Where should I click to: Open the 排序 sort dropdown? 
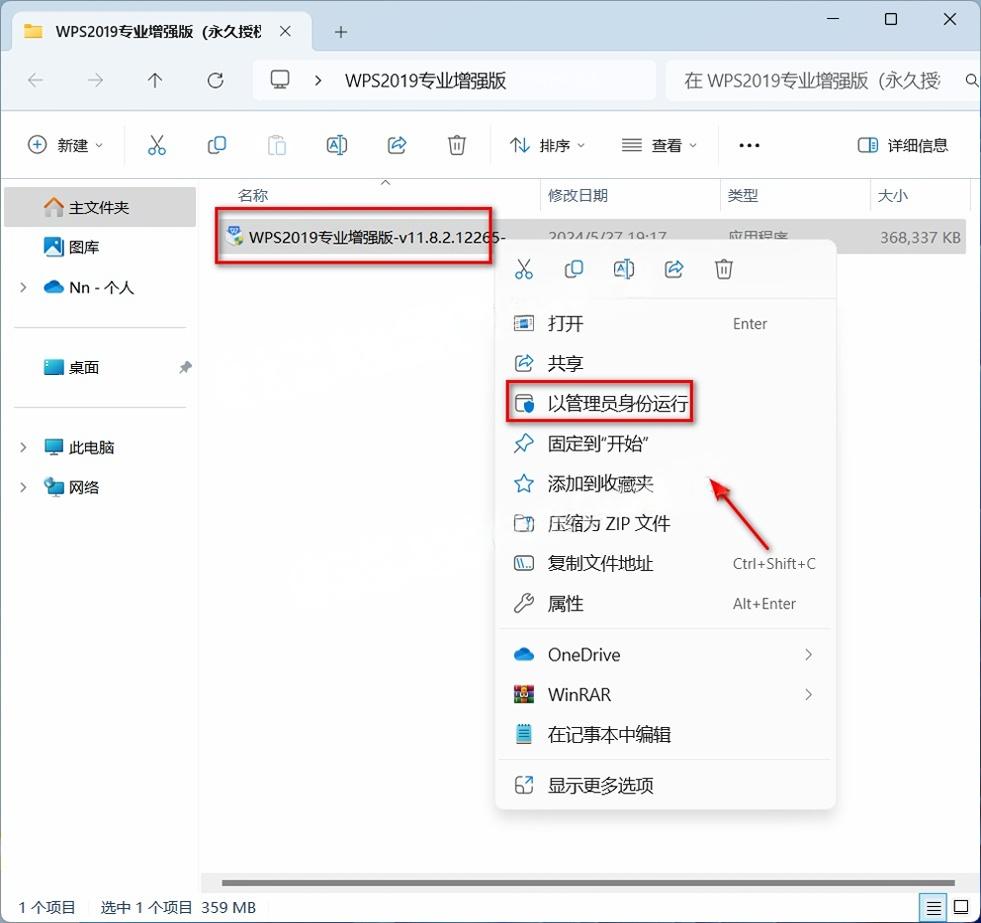[x=548, y=145]
